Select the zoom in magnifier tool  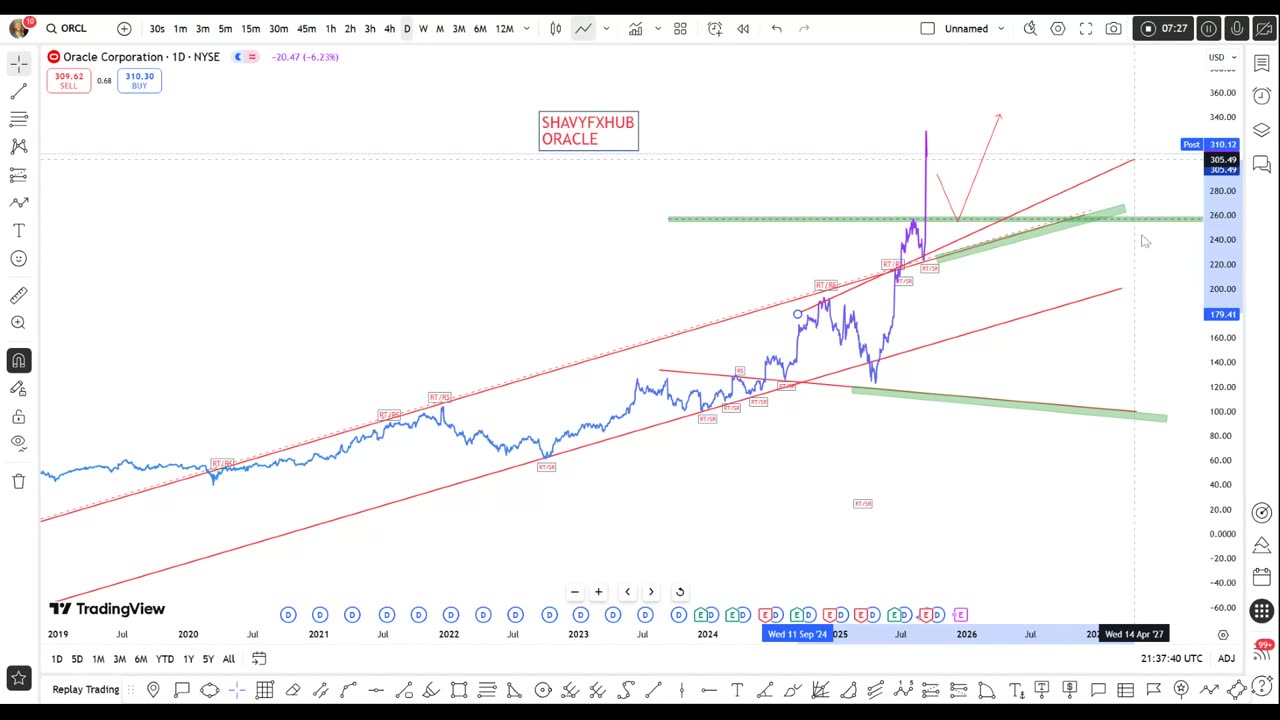coord(18,323)
